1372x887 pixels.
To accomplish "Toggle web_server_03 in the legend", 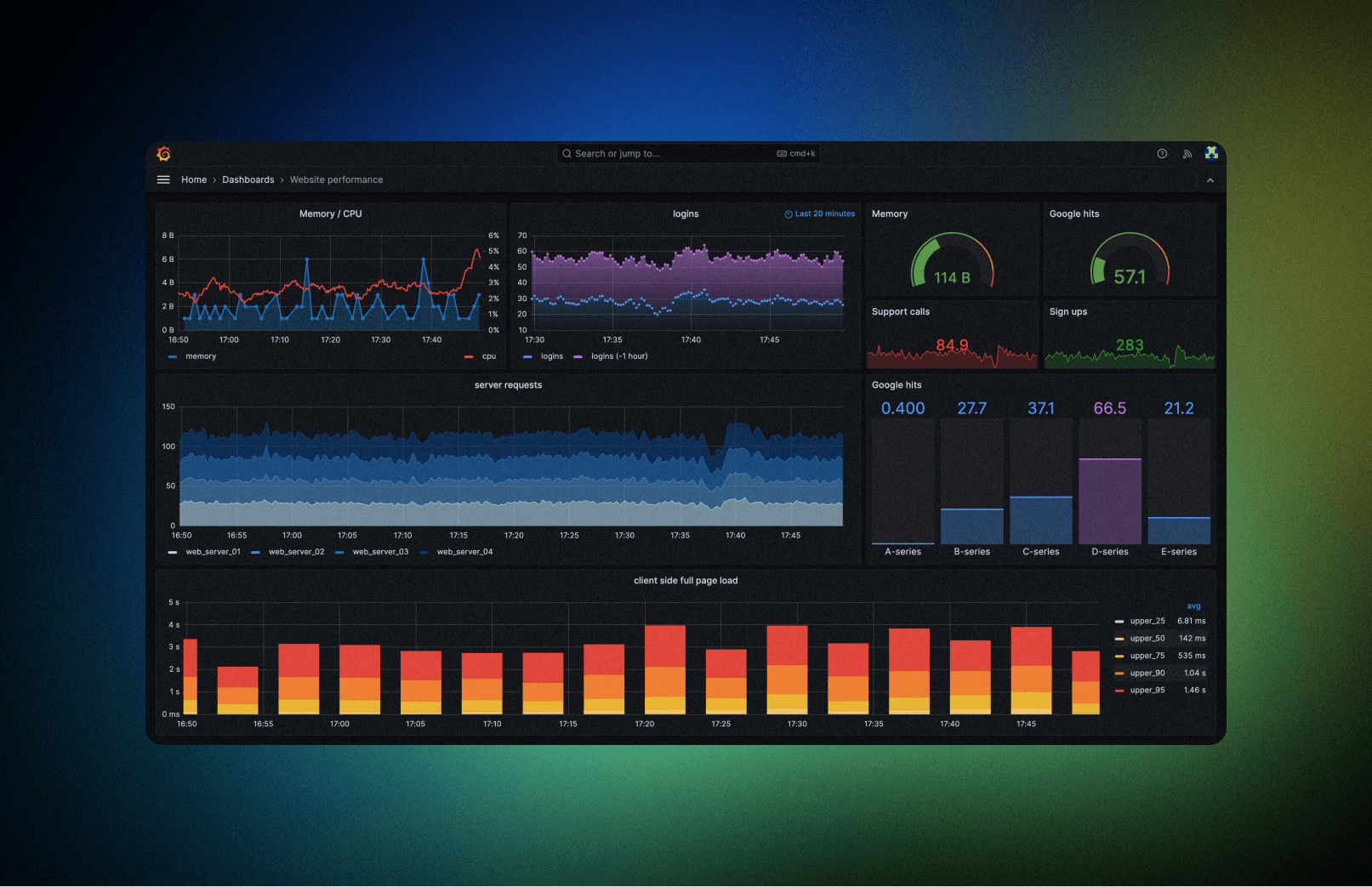I will coord(380,552).
